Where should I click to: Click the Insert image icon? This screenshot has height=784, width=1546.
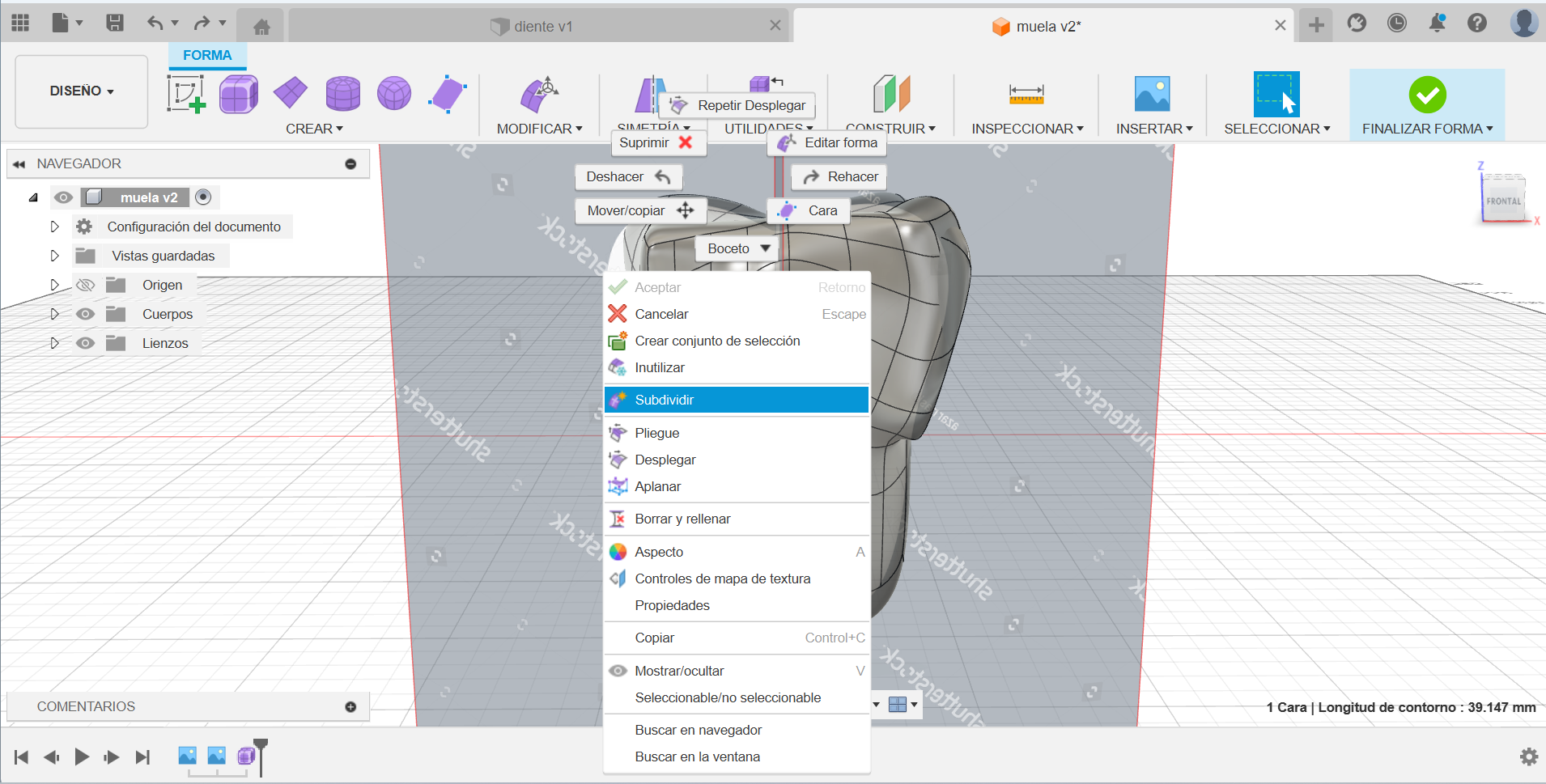[x=1153, y=94]
